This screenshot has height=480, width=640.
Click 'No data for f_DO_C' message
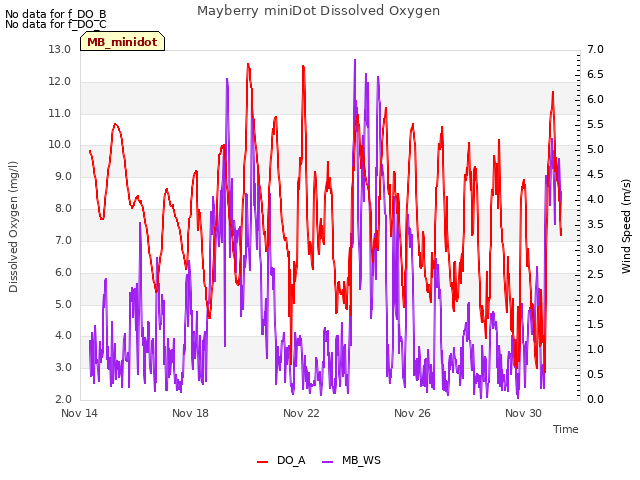[56, 24]
